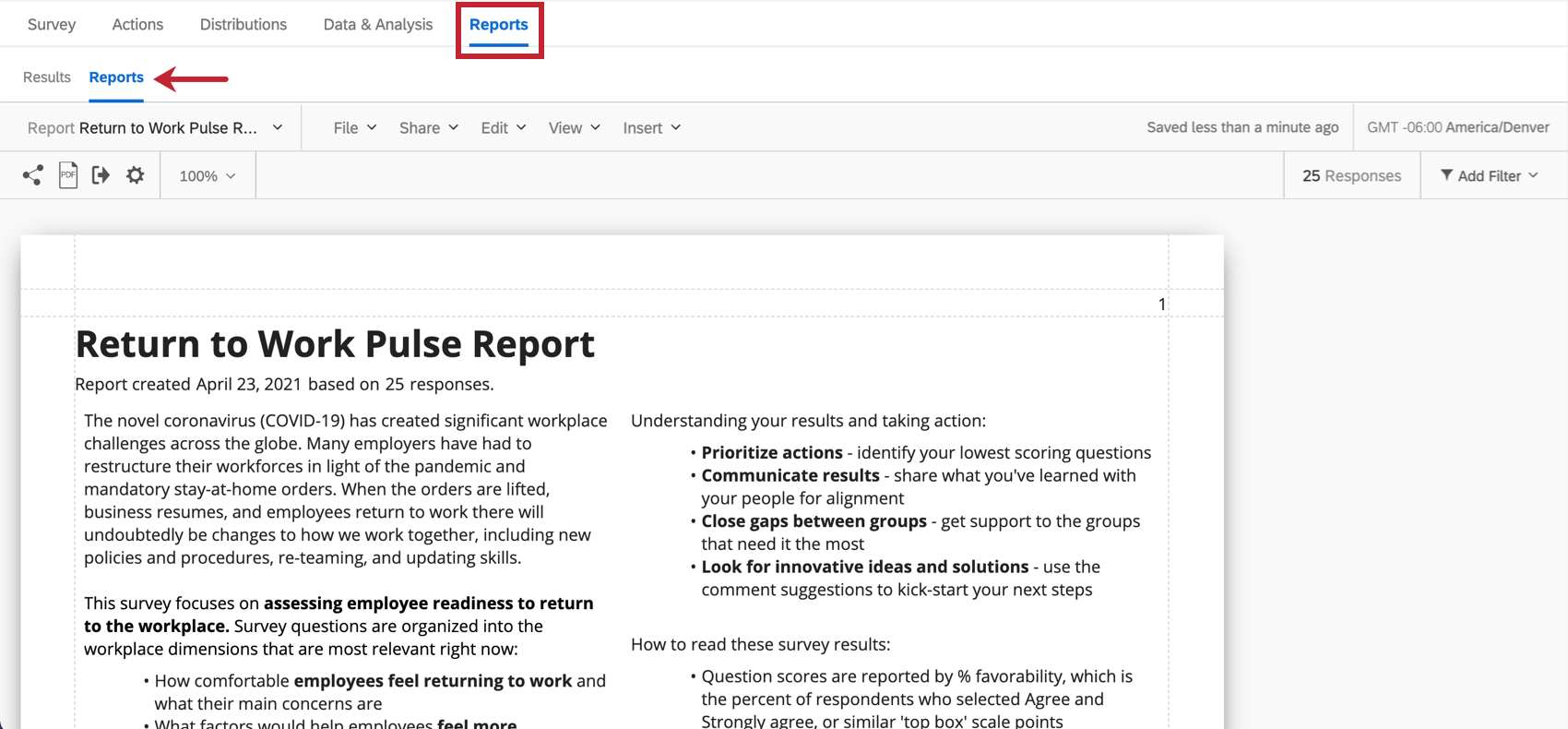
Task: Open the Add Filter dropdown
Action: (x=1490, y=176)
